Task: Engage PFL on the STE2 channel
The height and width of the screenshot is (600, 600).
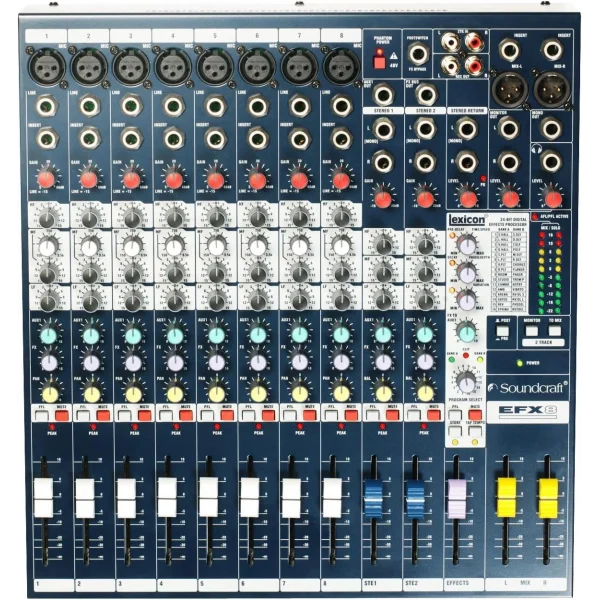Action: pos(414,416)
